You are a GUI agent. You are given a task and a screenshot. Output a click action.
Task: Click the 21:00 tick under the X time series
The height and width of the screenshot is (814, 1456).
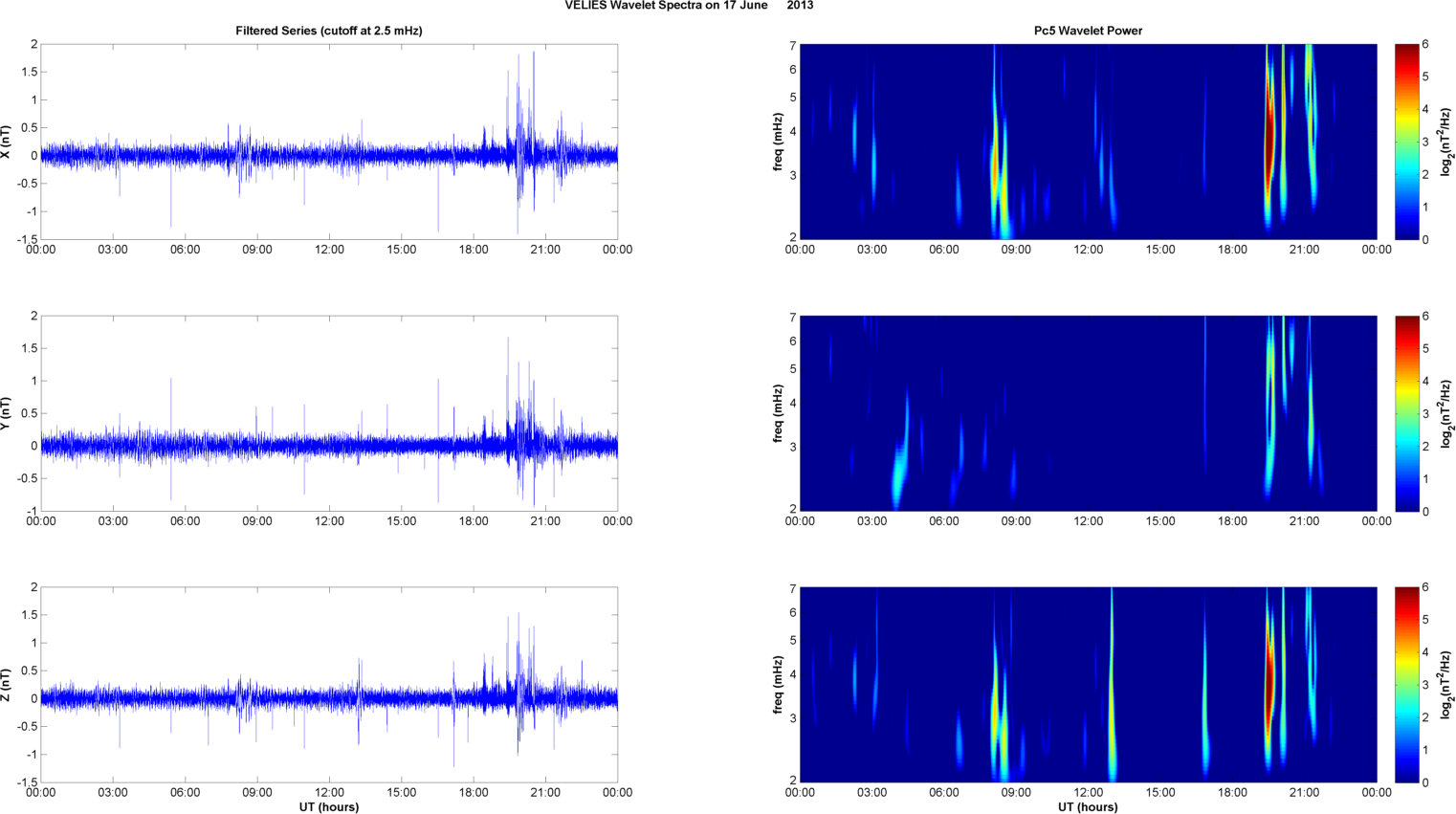click(545, 250)
